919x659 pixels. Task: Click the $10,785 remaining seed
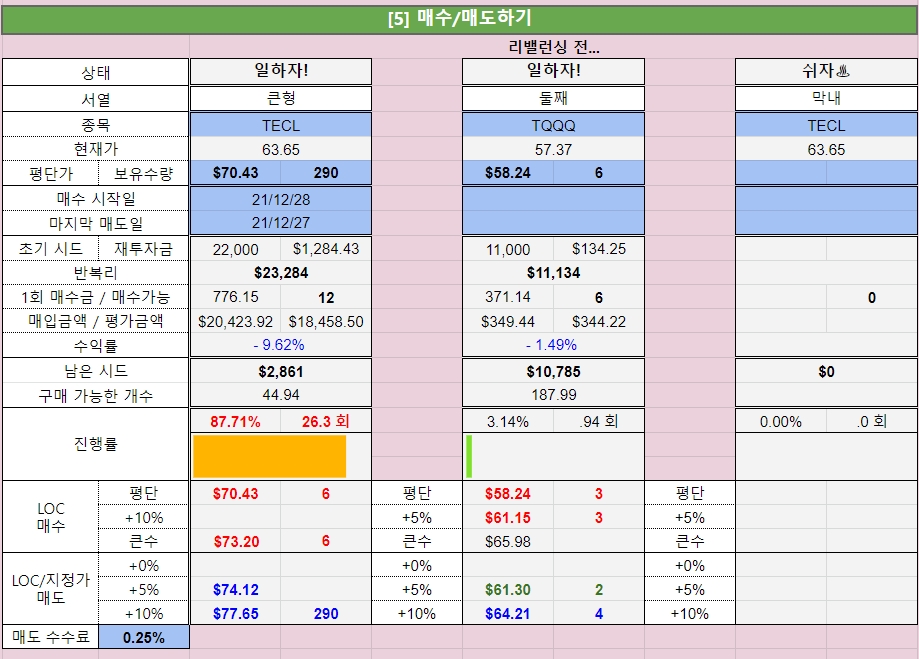[x=553, y=372]
